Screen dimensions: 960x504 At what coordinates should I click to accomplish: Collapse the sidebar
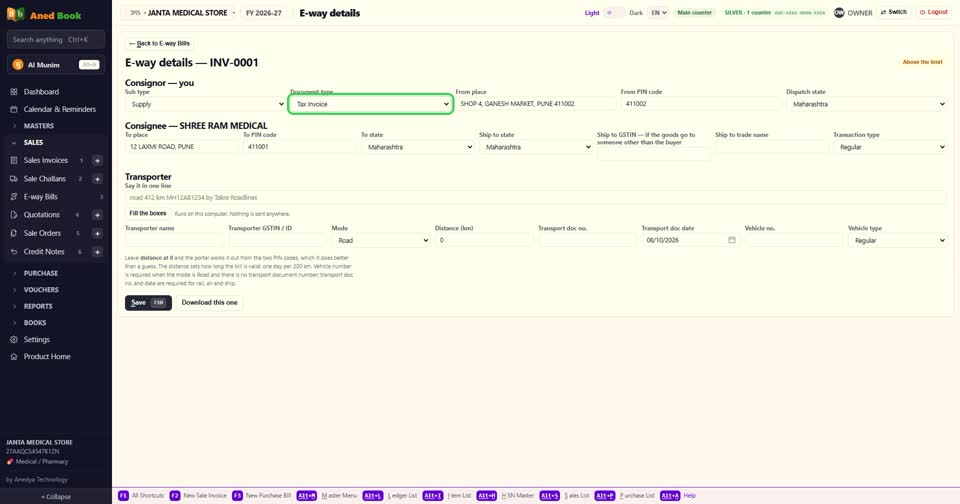56,497
